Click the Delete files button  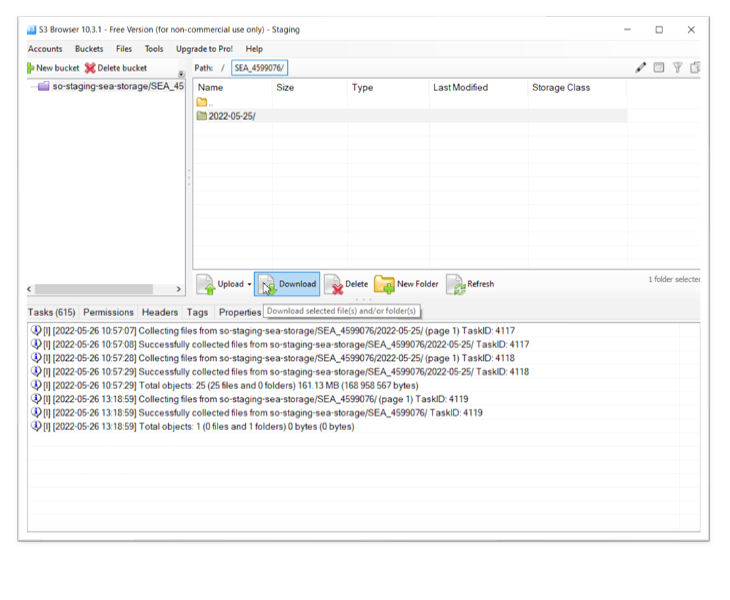(346, 284)
